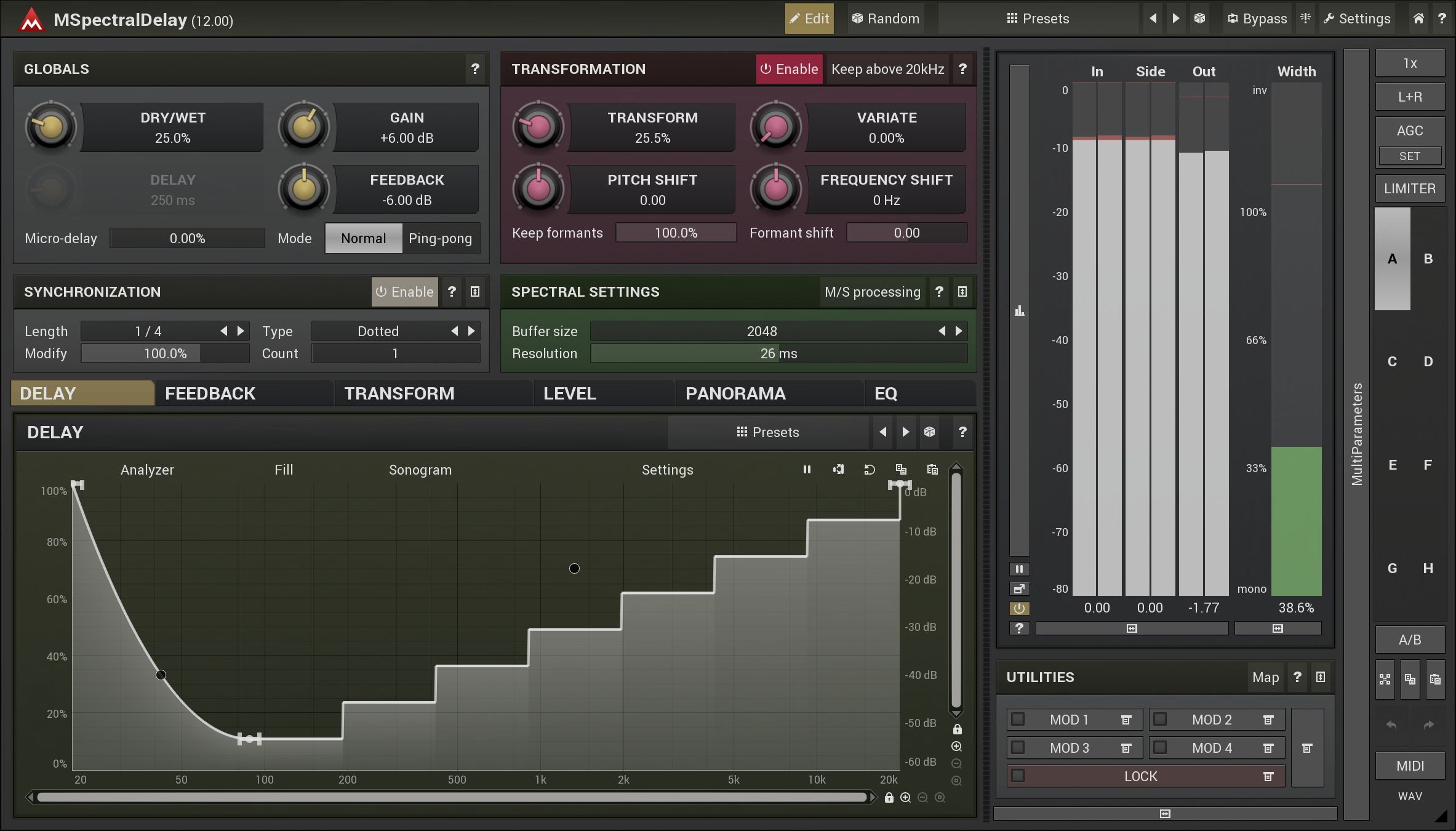The height and width of the screenshot is (831, 1456).
Task: Step the sync Type from Dotted using right arrow
Action: pyautogui.click(x=470, y=331)
